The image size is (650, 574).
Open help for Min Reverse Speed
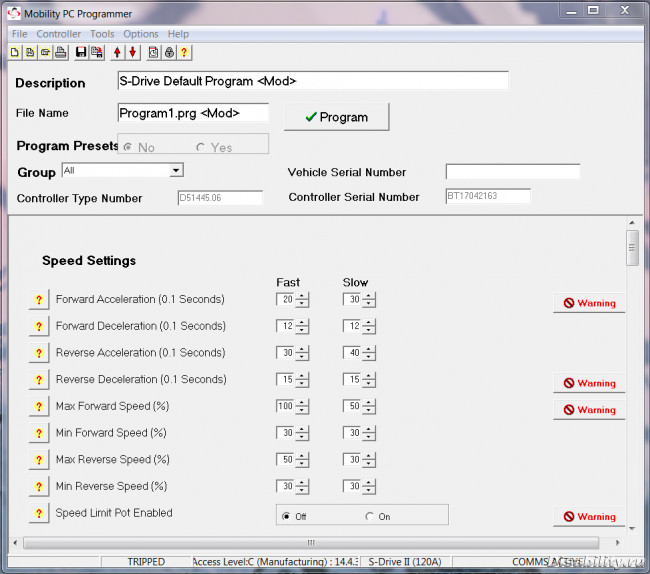(x=39, y=487)
